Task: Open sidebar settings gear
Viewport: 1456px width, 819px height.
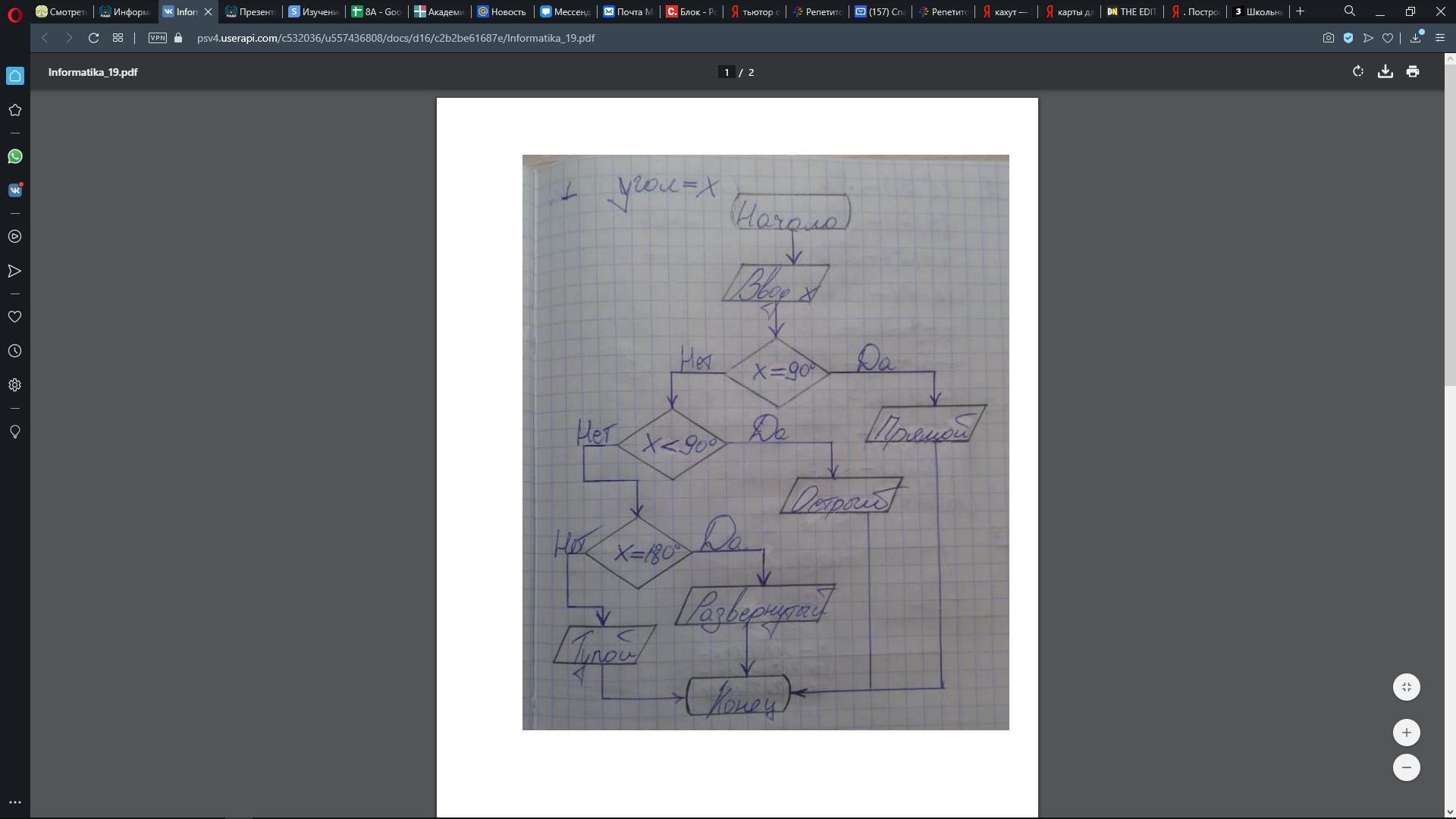Action: tap(14, 385)
